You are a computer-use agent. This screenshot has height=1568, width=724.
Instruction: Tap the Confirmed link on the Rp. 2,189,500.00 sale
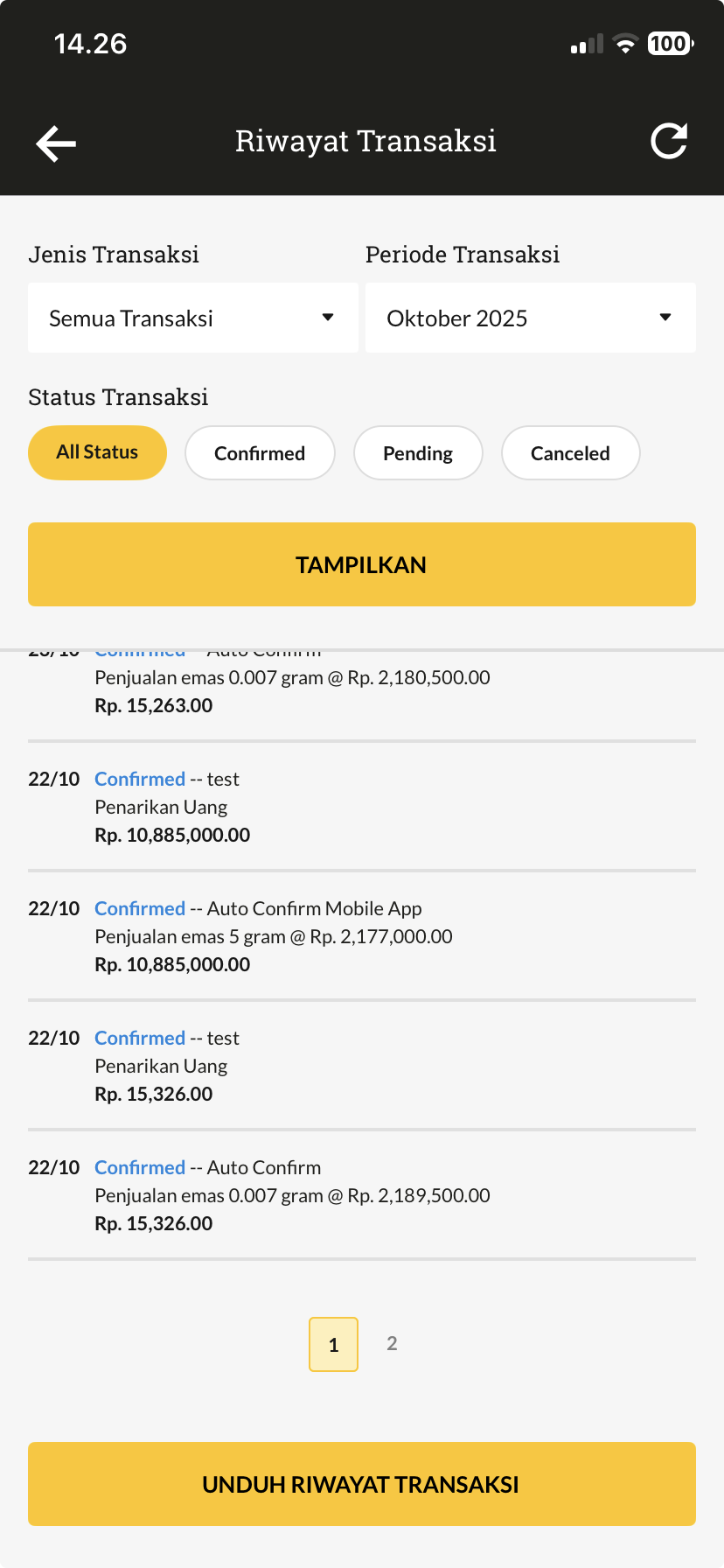coord(140,1167)
